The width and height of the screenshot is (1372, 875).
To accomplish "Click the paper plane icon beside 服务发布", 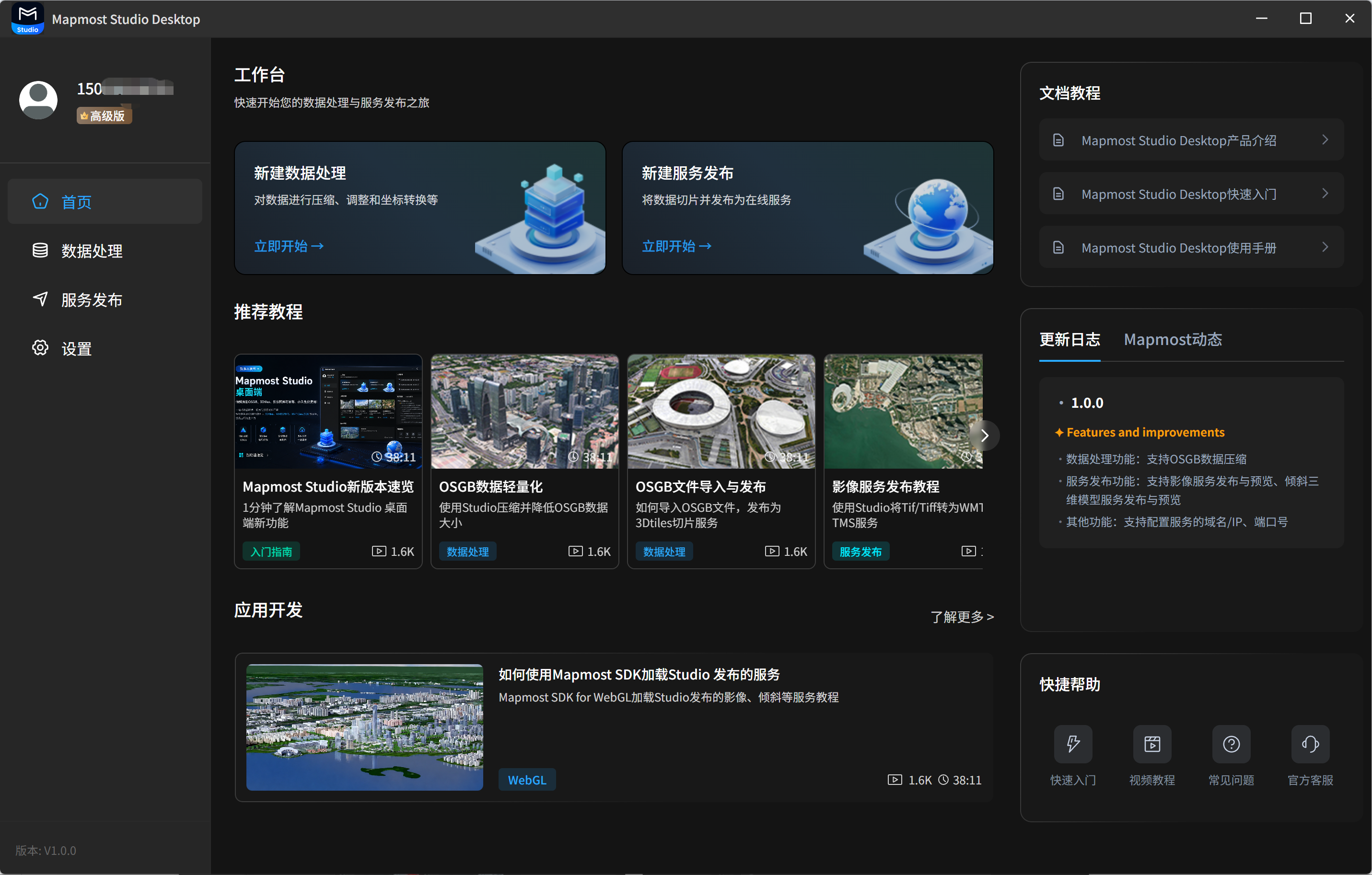I will point(40,299).
